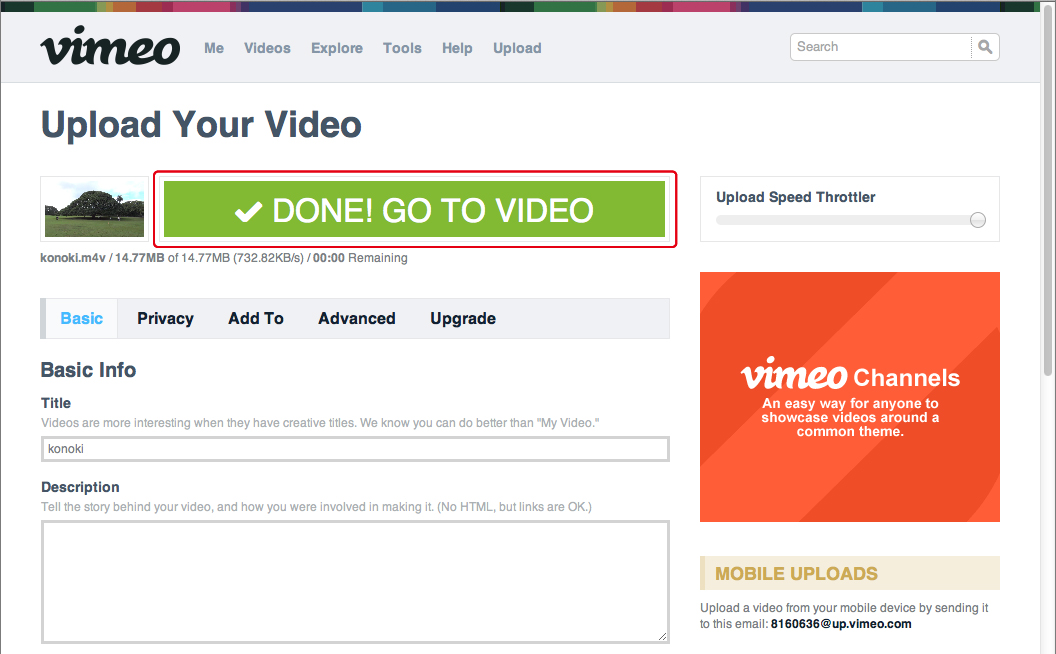
Task: Open the Help menu
Action: 457,48
